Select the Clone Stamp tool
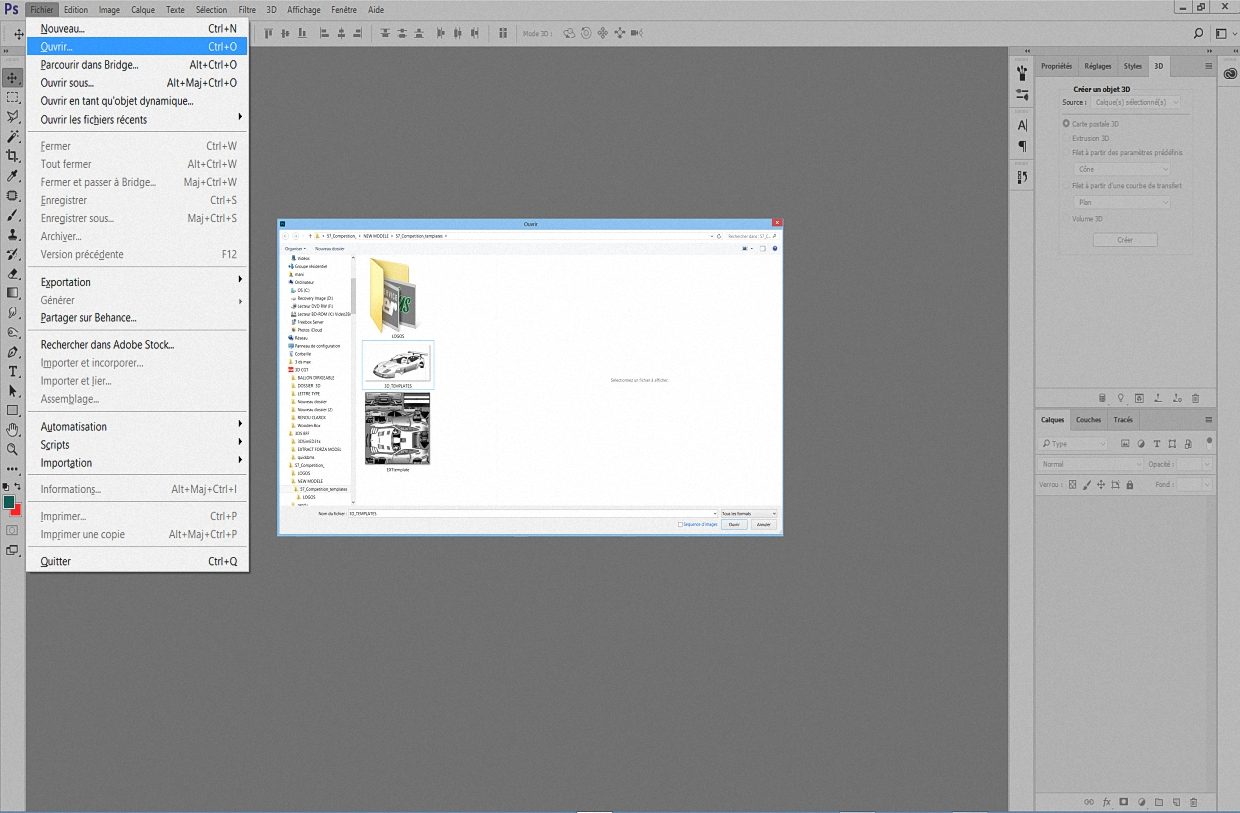1240x813 pixels. pyautogui.click(x=13, y=235)
